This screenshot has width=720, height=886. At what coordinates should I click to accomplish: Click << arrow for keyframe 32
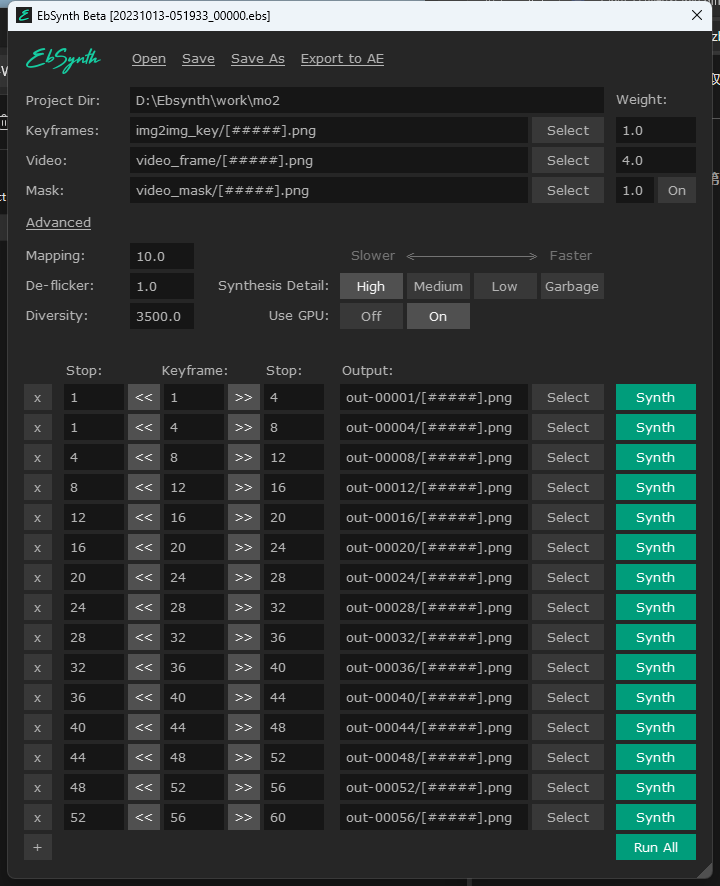(144, 637)
